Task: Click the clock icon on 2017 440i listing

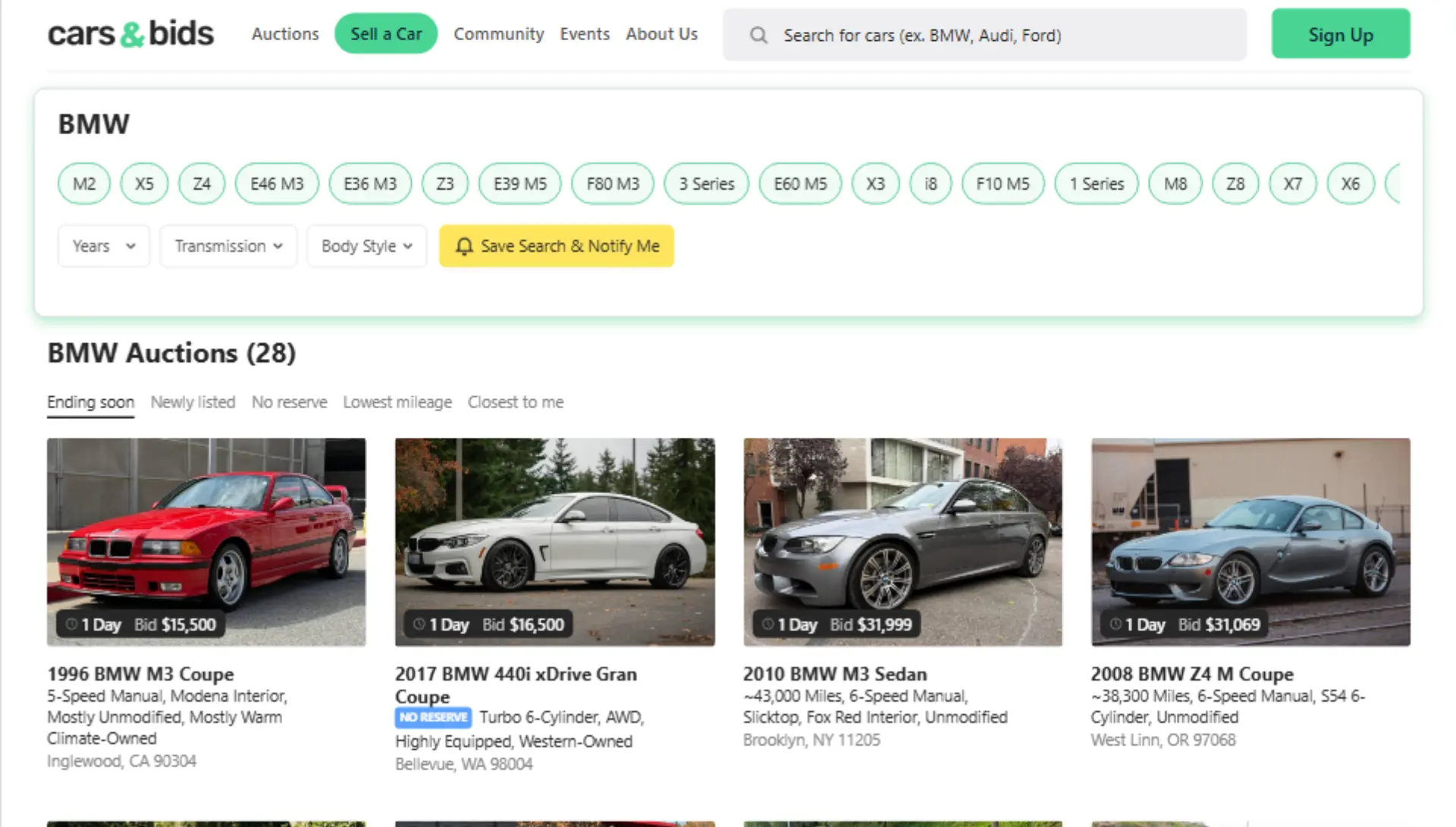Action: click(x=419, y=624)
